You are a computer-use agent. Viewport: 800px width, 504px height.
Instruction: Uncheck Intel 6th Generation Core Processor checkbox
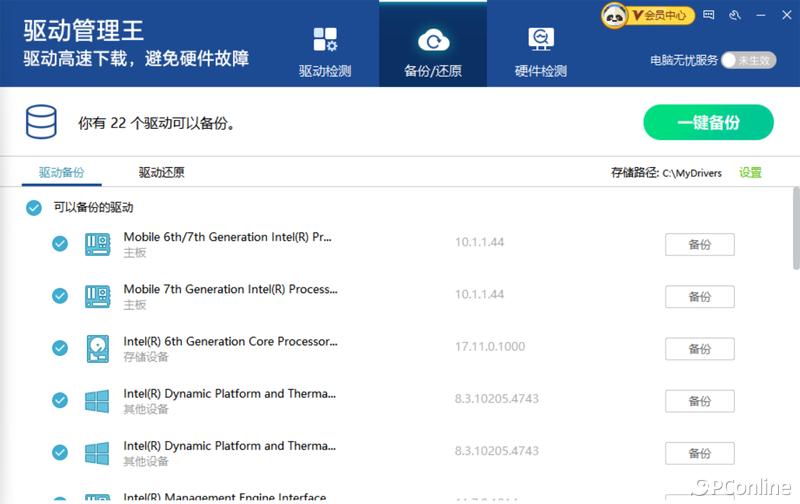click(60, 348)
